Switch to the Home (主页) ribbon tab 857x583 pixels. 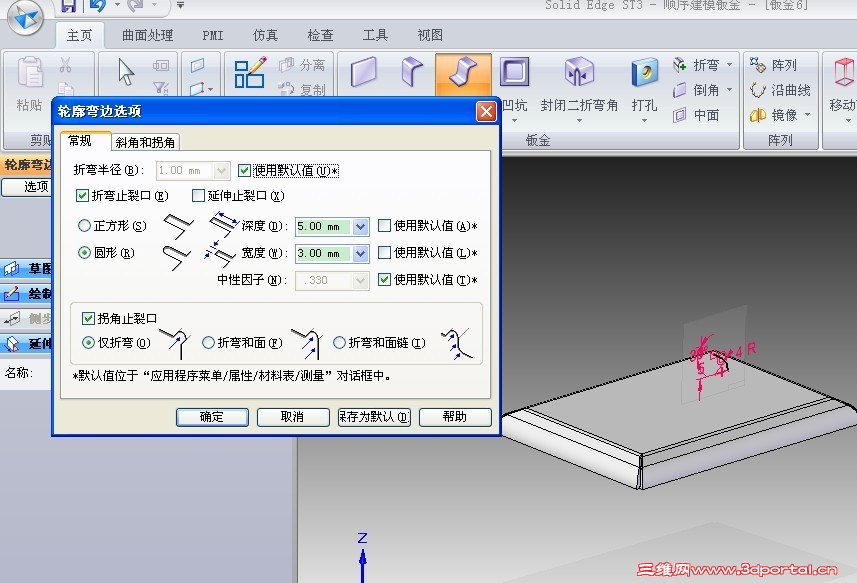click(79, 36)
